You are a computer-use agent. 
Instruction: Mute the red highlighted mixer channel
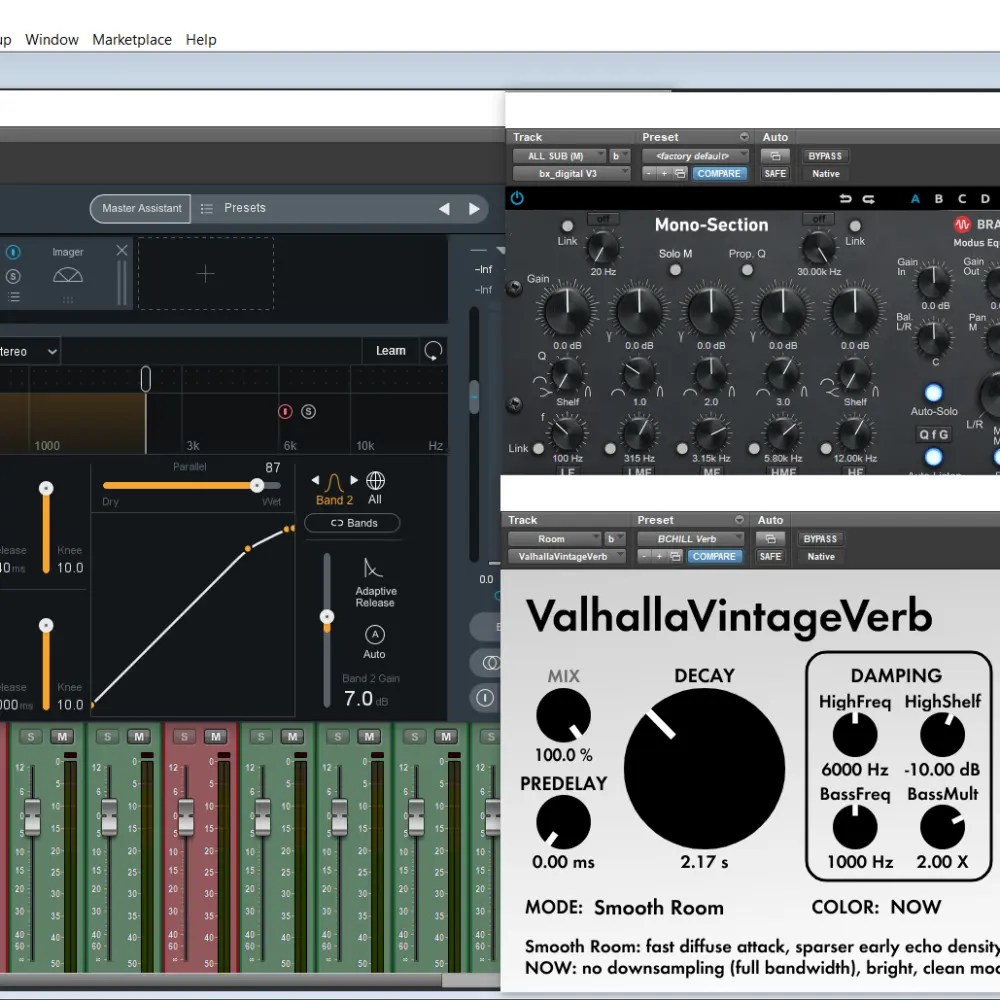(x=216, y=737)
